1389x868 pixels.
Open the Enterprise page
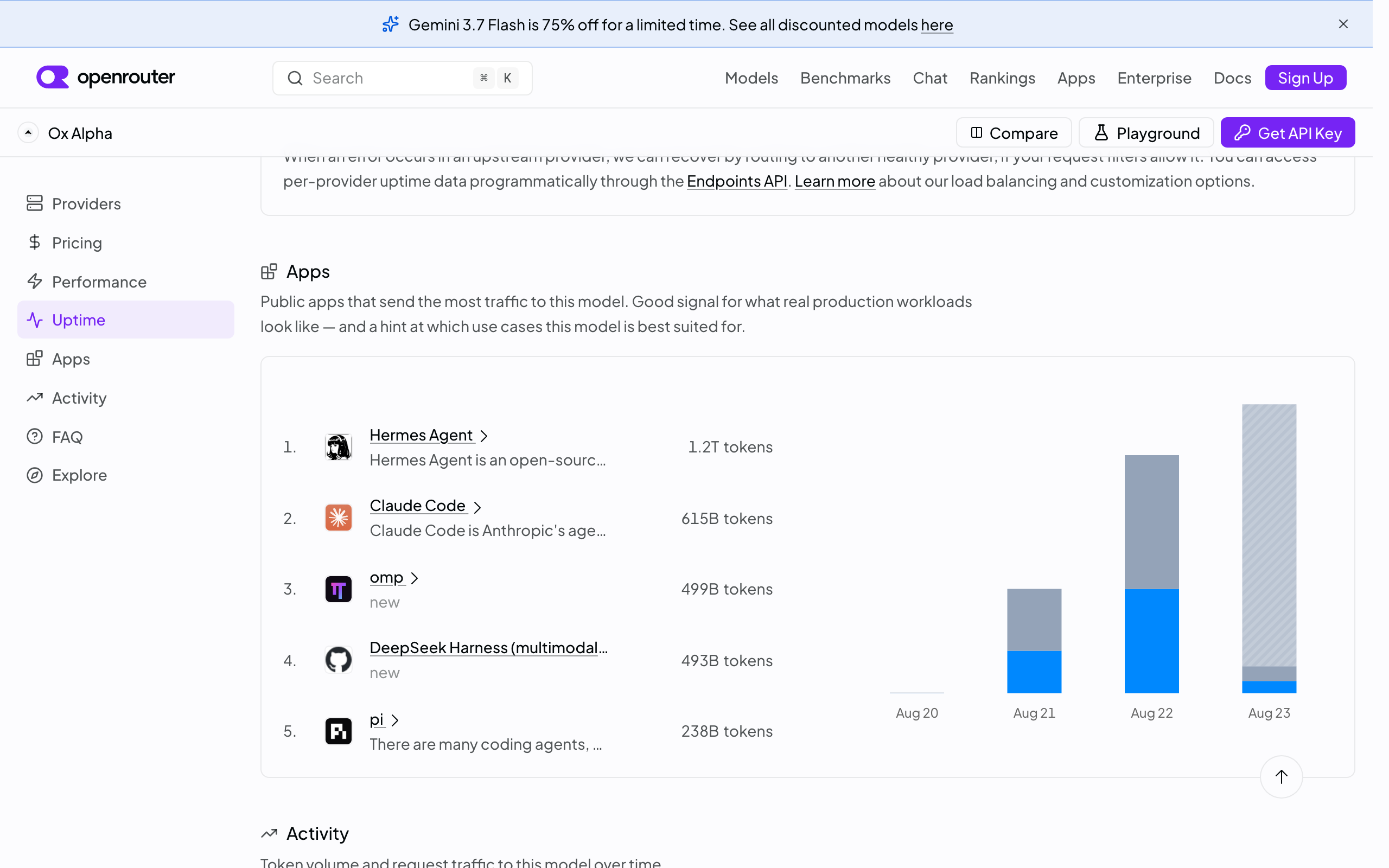(1154, 78)
